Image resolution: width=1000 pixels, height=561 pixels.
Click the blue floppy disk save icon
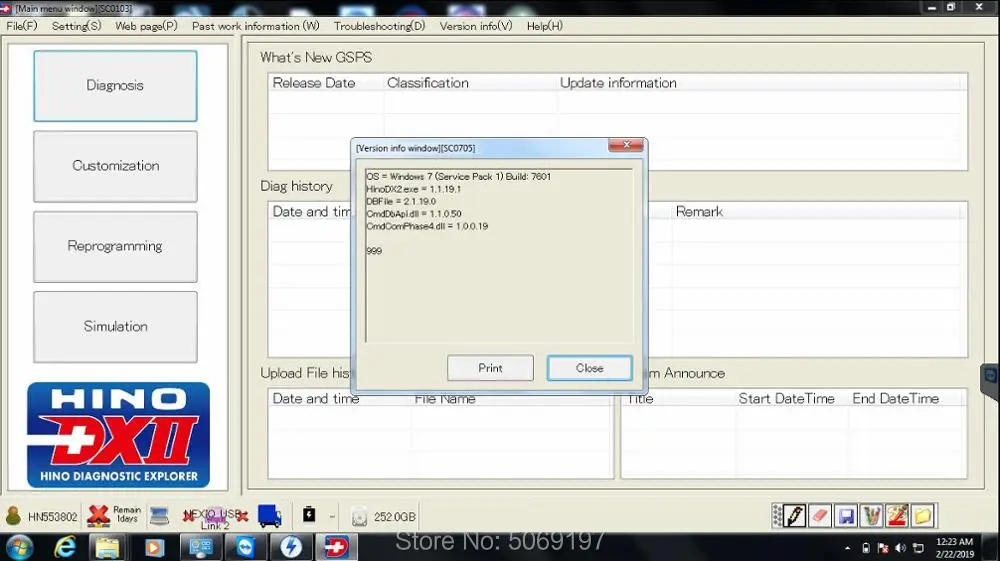coord(846,516)
